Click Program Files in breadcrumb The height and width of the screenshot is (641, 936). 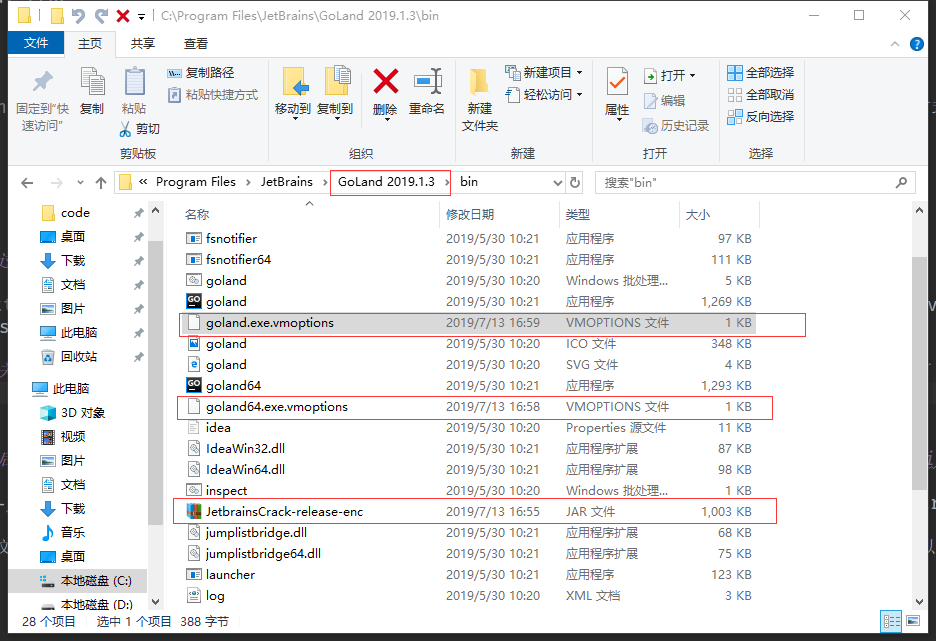195,182
